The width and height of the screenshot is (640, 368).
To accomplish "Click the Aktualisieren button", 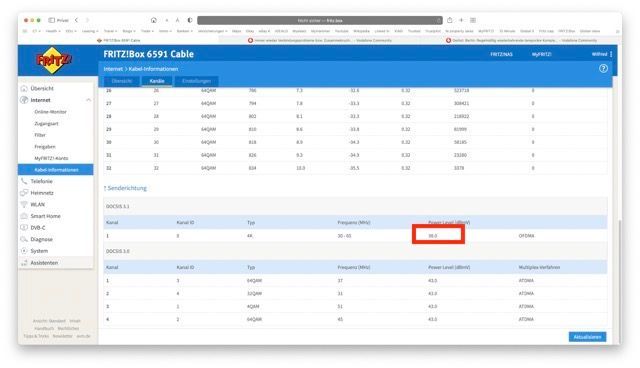I will pyautogui.click(x=587, y=337).
